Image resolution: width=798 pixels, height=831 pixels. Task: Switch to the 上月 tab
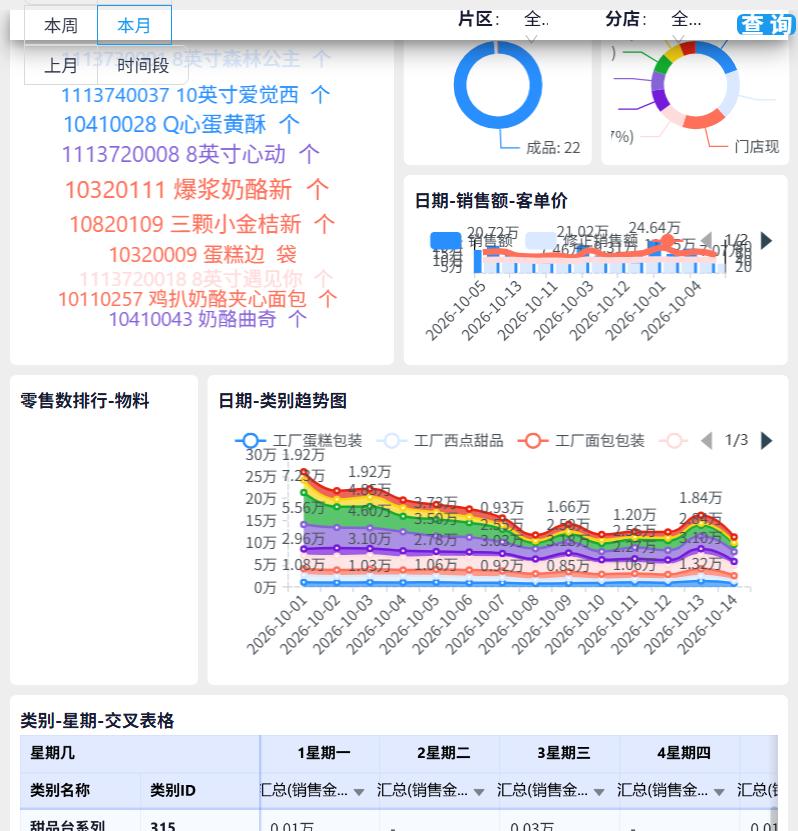click(x=61, y=65)
